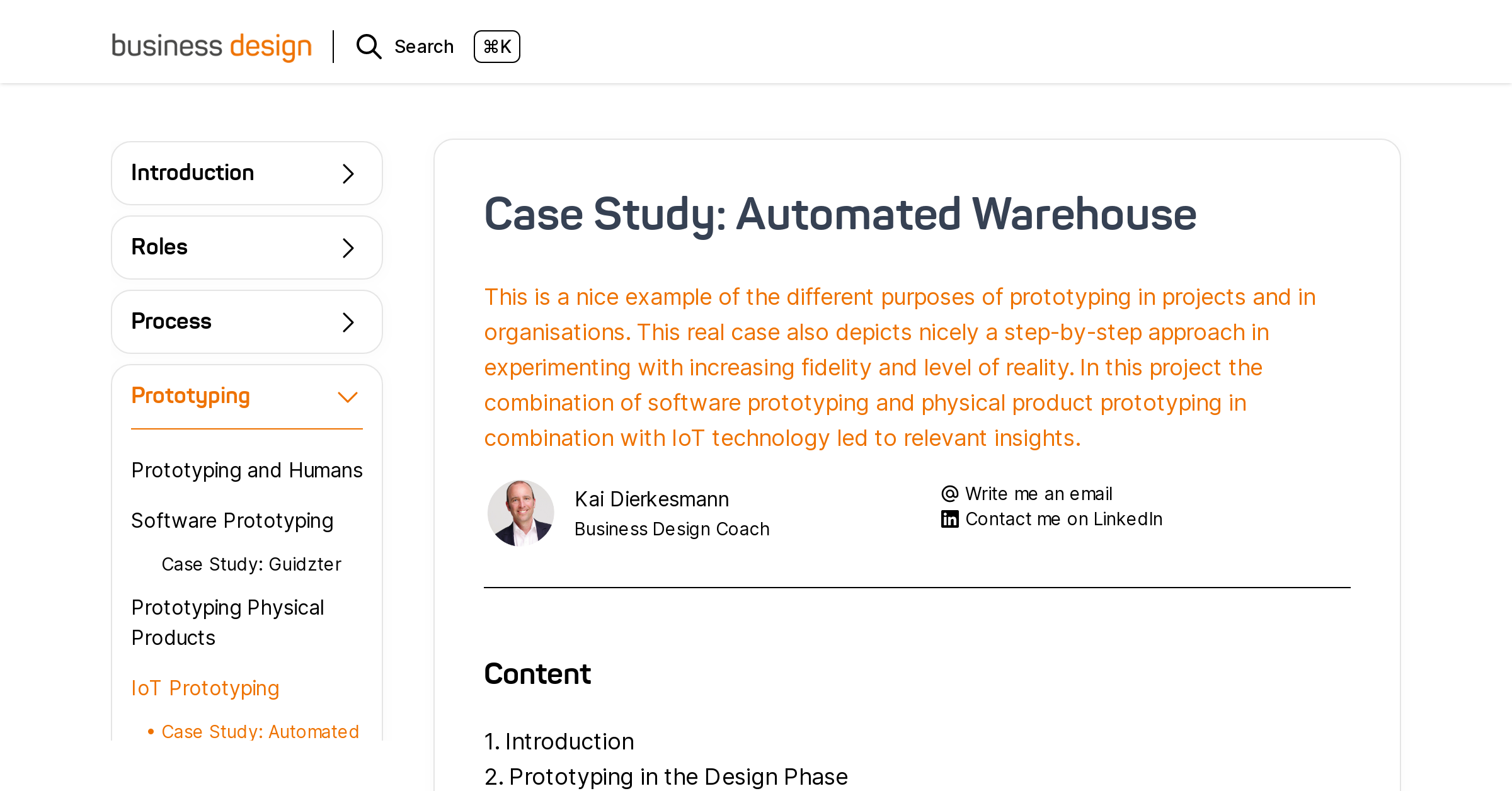This screenshot has width=1512, height=791.
Task: Open Software Prototyping from the sidebar
Action: [x=232, y=521]
